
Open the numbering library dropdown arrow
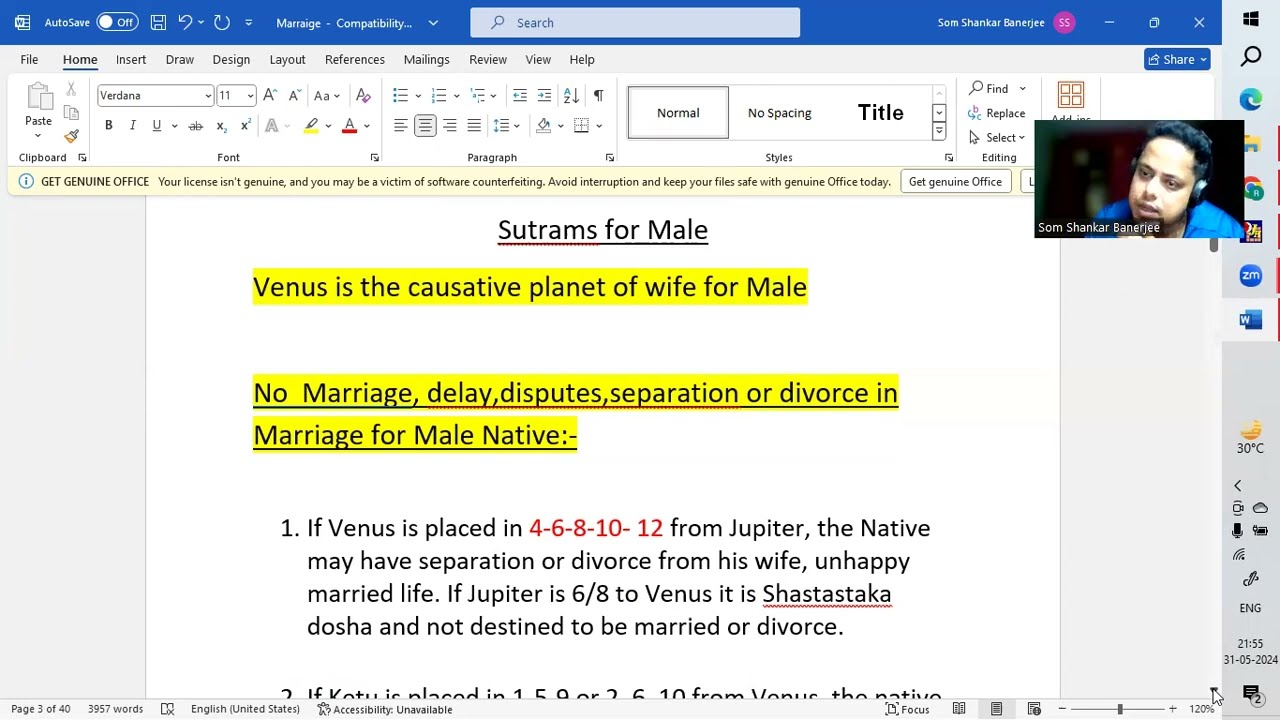pos(456,96)
